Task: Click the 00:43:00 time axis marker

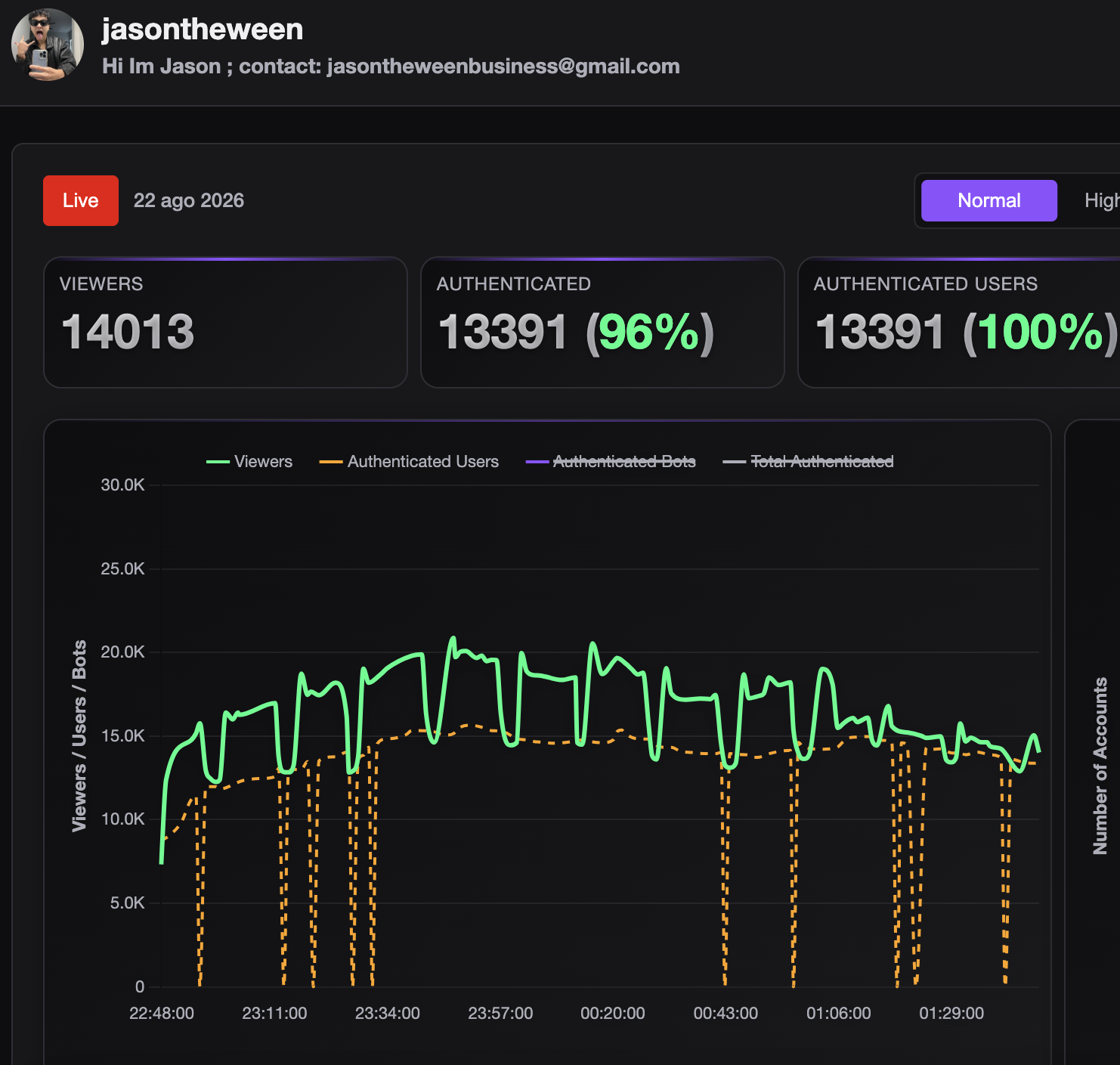Action: click(726, 1013)
